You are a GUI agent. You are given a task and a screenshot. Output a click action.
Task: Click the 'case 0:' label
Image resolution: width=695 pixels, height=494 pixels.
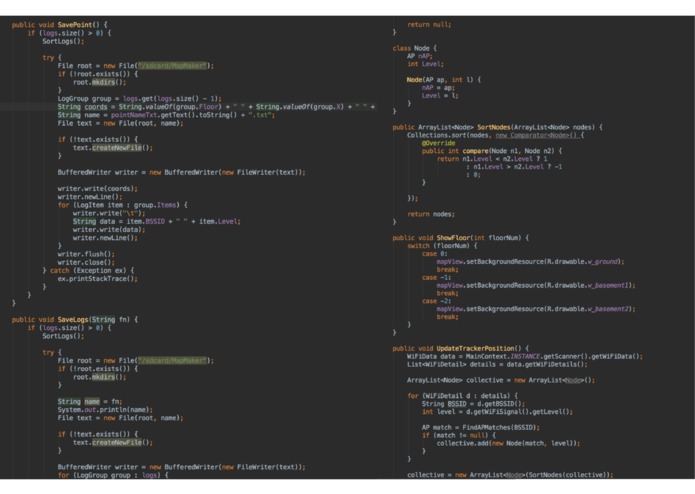click(435, 254)
